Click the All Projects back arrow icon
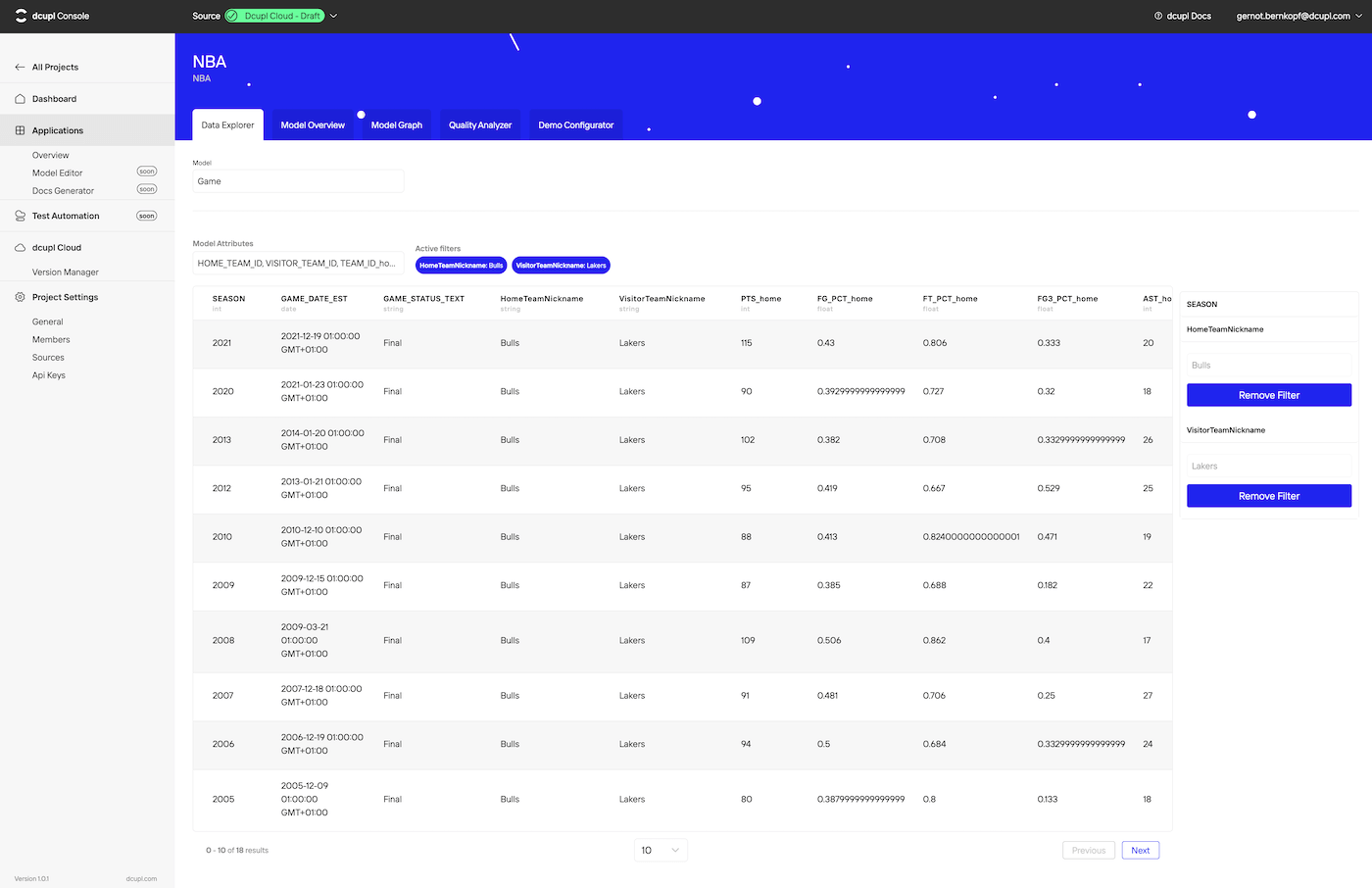1372x888 pixels. point(20,67)
